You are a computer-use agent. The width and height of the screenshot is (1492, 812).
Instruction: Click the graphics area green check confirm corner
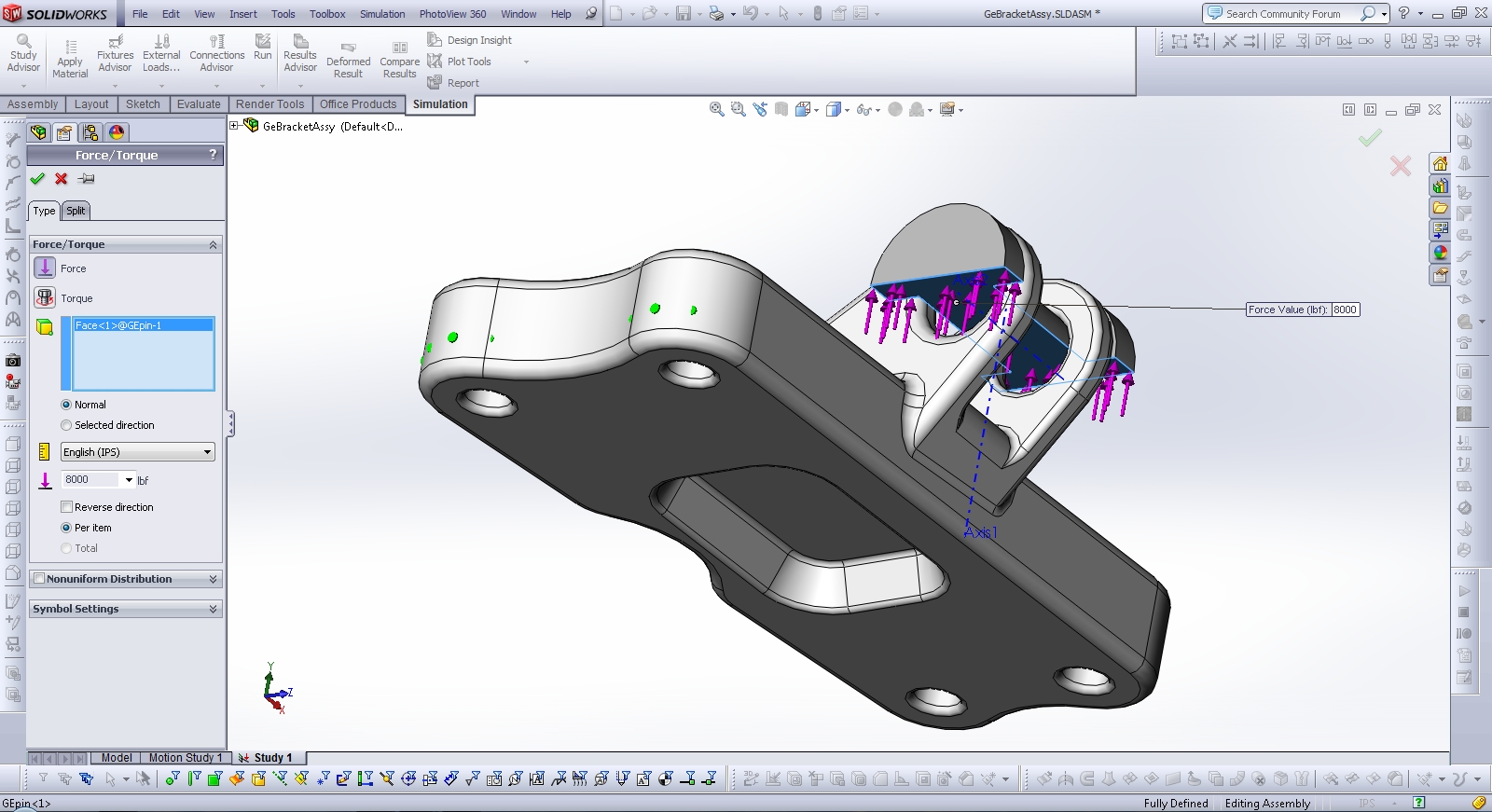point(1370,138)
